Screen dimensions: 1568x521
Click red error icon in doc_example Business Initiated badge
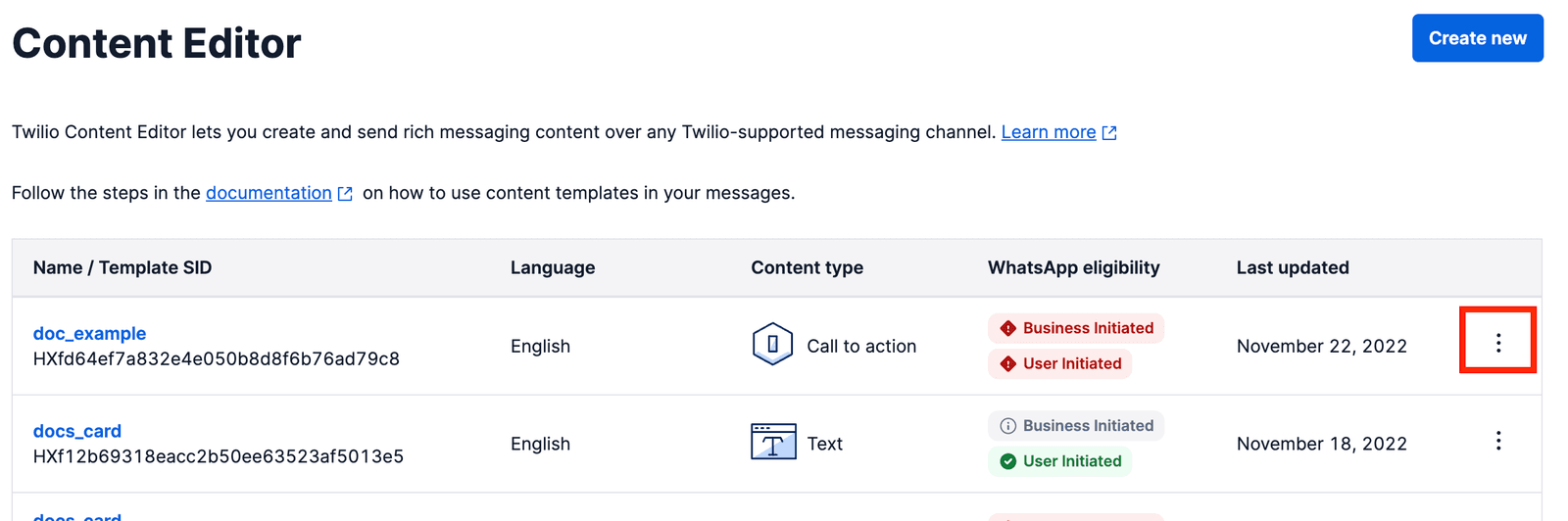click(x=1007, y=328)
